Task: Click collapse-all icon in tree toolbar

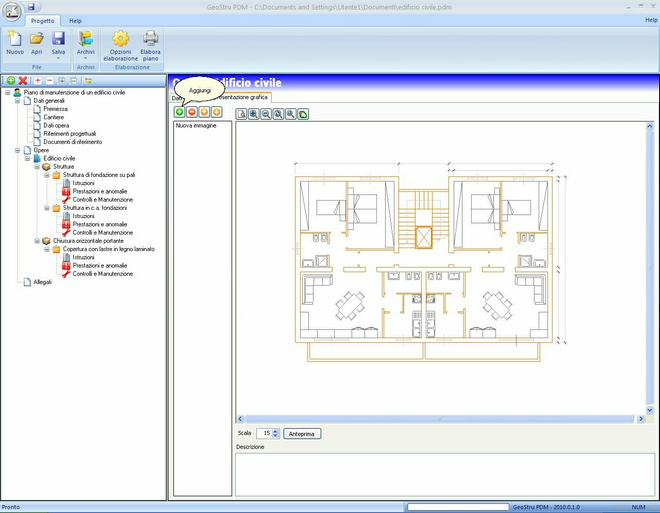Action: 74,80
